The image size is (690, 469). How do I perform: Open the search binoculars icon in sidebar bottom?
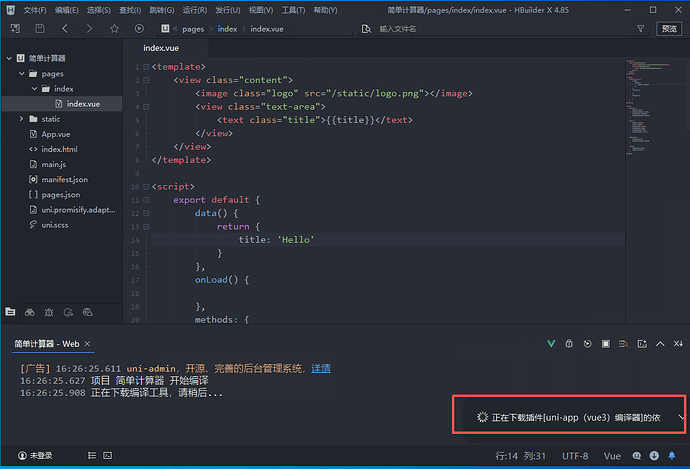pyautogui.click(x=31, y=312)
